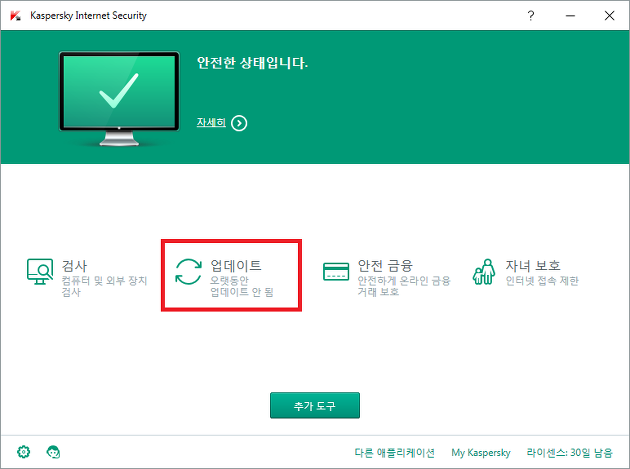Click the Kaspersky logo in title bar
Screen dimensions: 630x469
click(15, 16)
